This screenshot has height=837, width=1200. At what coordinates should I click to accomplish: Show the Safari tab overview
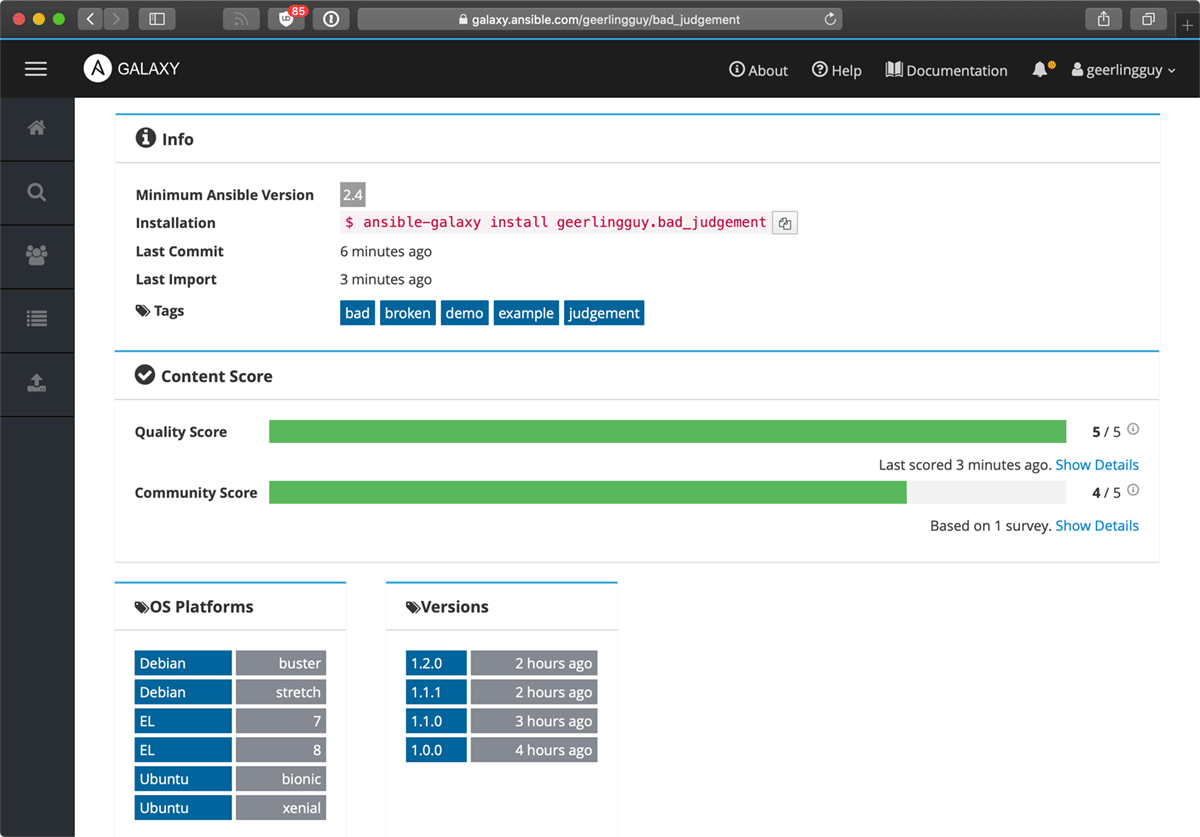point(1149,19)
